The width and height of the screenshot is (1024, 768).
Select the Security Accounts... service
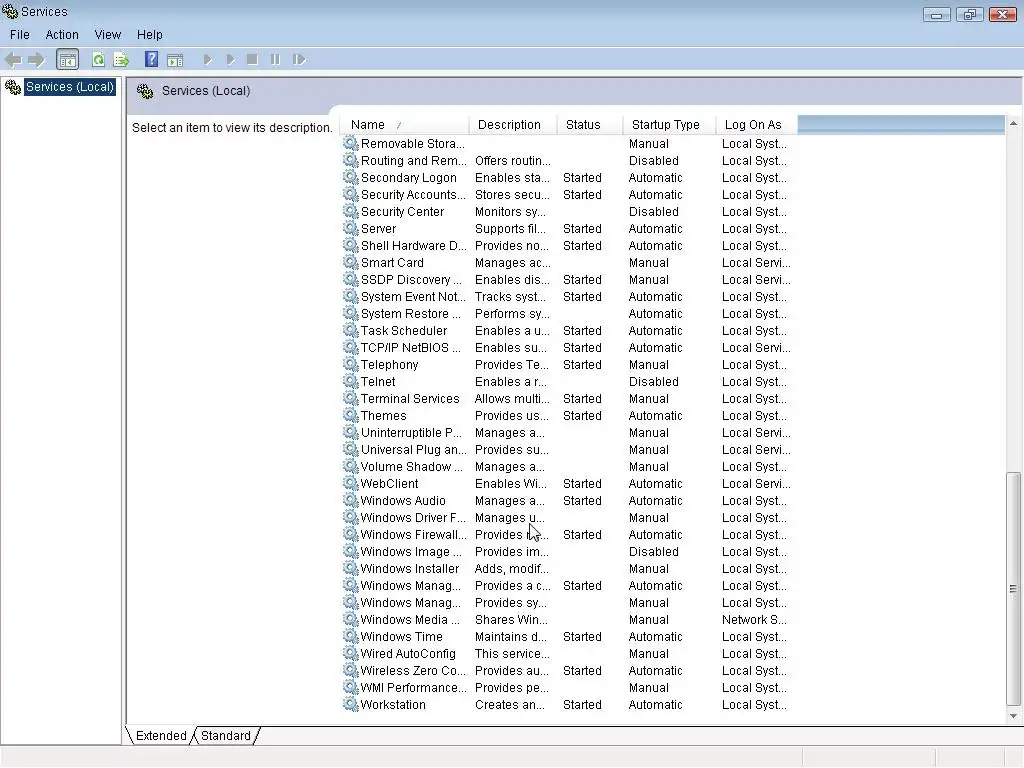tap(413, 195)
